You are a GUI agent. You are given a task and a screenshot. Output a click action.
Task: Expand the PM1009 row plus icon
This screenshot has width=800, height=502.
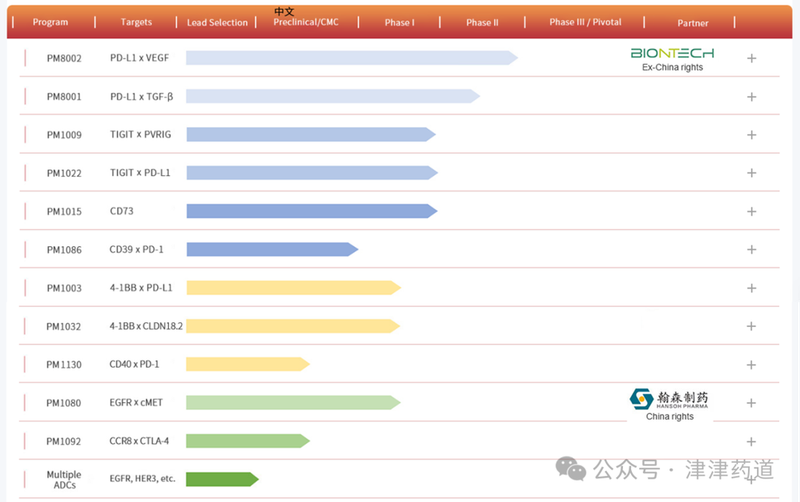(751, 134)
